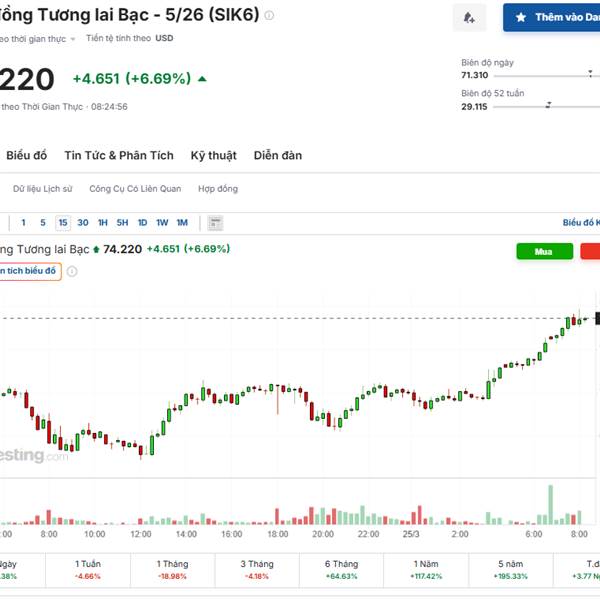Set chart interval to 1D
Viewport: 600px width, 600px height.
tap(142, 223)
